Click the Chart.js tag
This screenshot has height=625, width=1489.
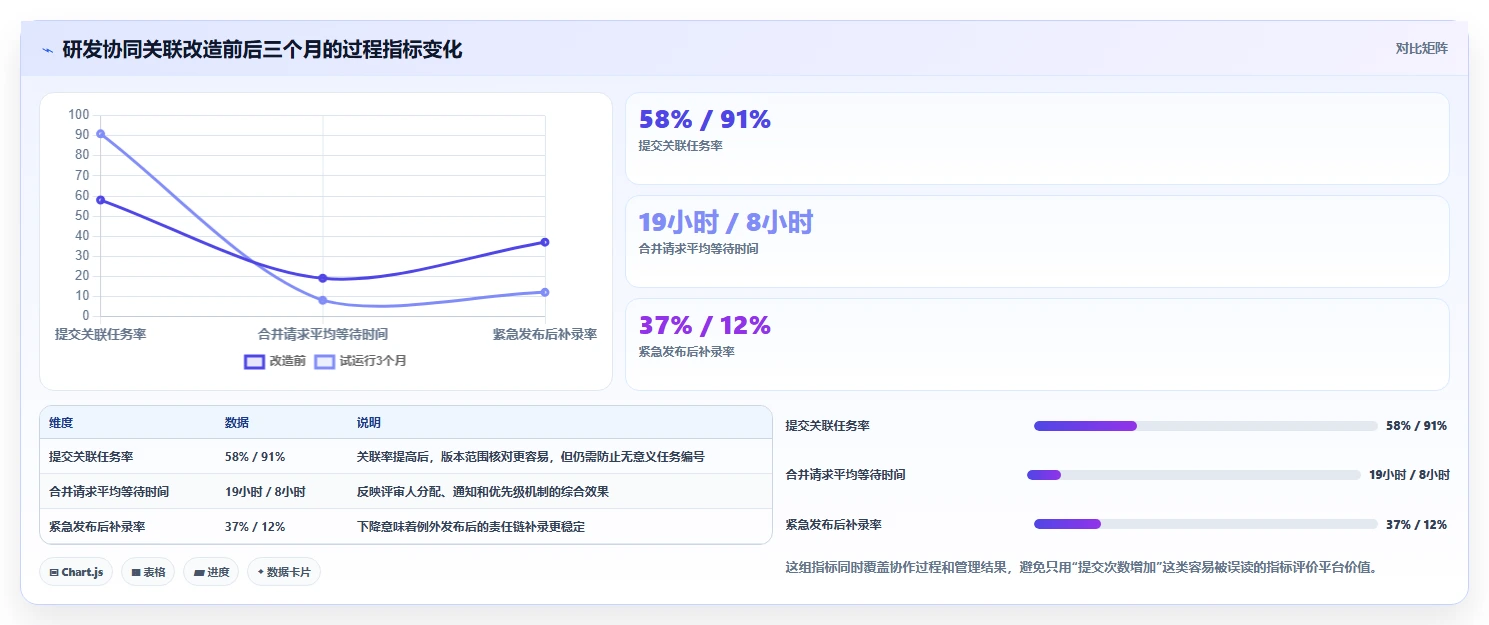[77, 572]
